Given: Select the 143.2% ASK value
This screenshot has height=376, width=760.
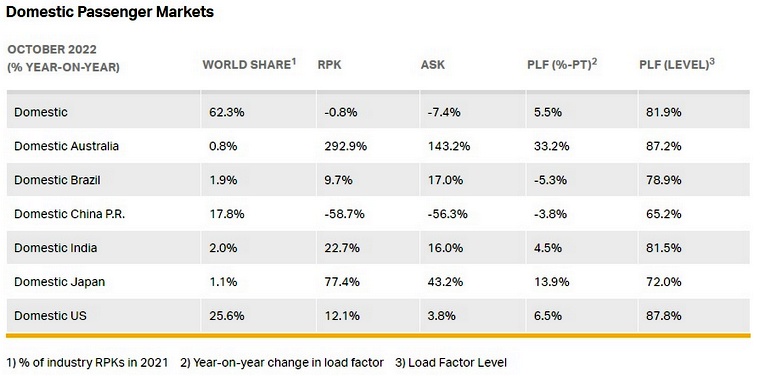Looking at the screenshot, I should click(449, 146).
